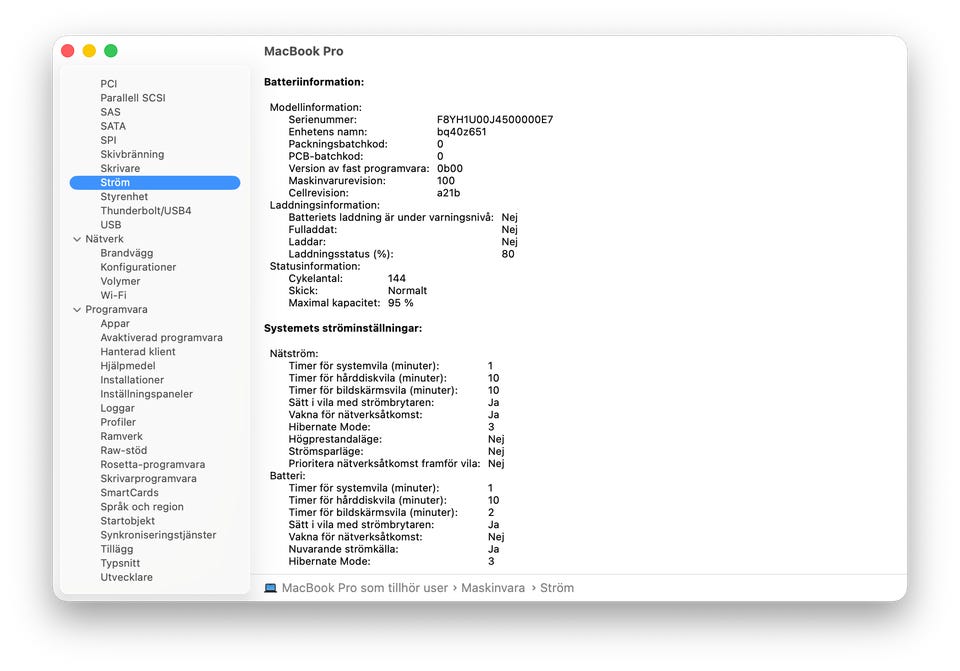Select Utvecklare in the sidebar
This screenshot has width=960, height=671.
tap(127, 577)
